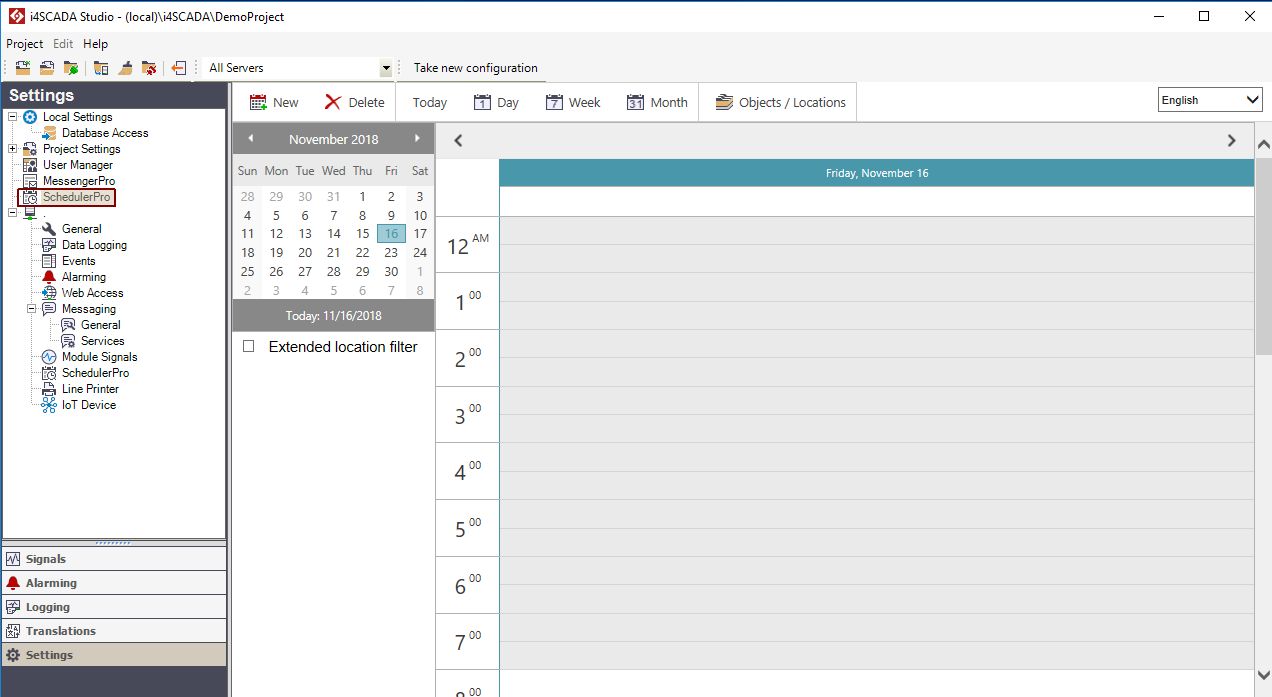Viewport: 1272px width, 697px height.
Task: Click the Local Settings gear icon
Action: coord(30,117)
